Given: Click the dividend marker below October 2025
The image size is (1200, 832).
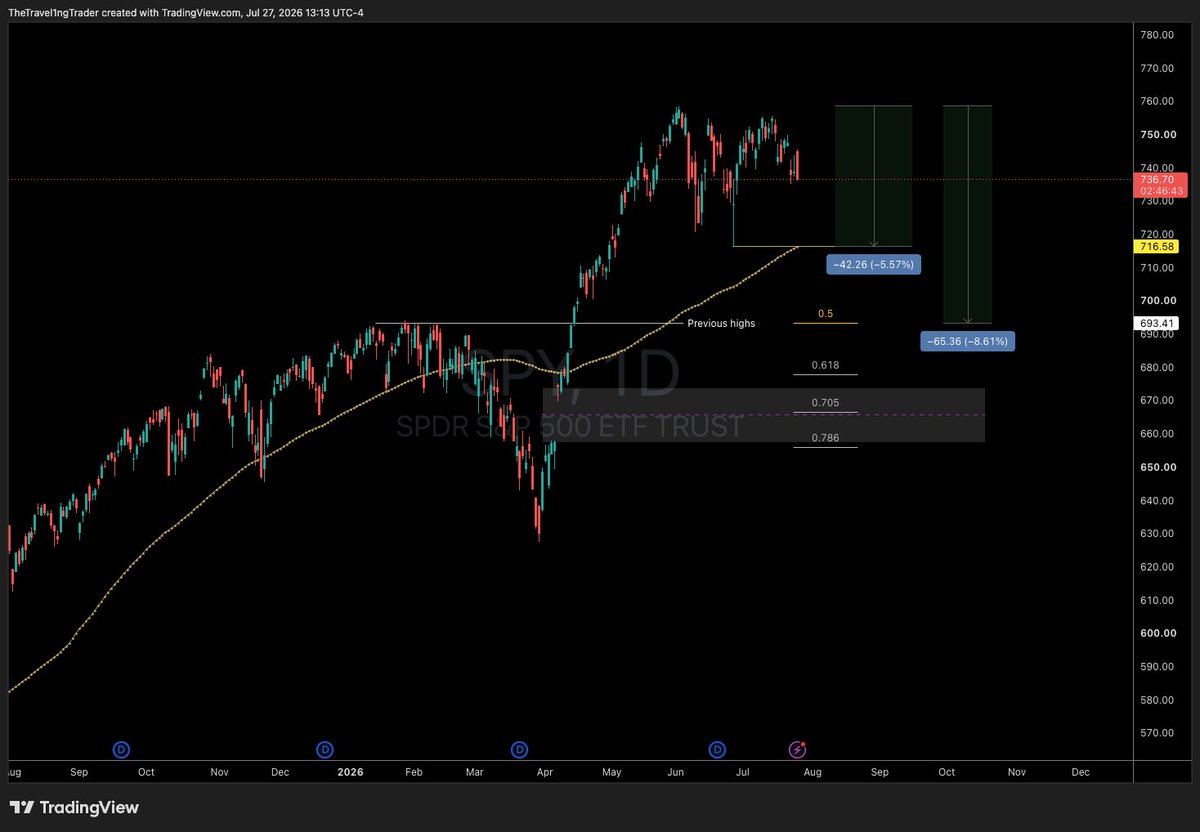Looking at the screenshot, I should [x=121, y=748].
